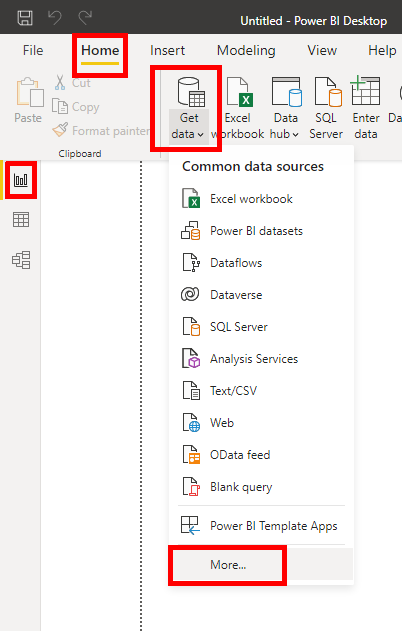
Task: Click the Copy button
Action: coord(76,107)
